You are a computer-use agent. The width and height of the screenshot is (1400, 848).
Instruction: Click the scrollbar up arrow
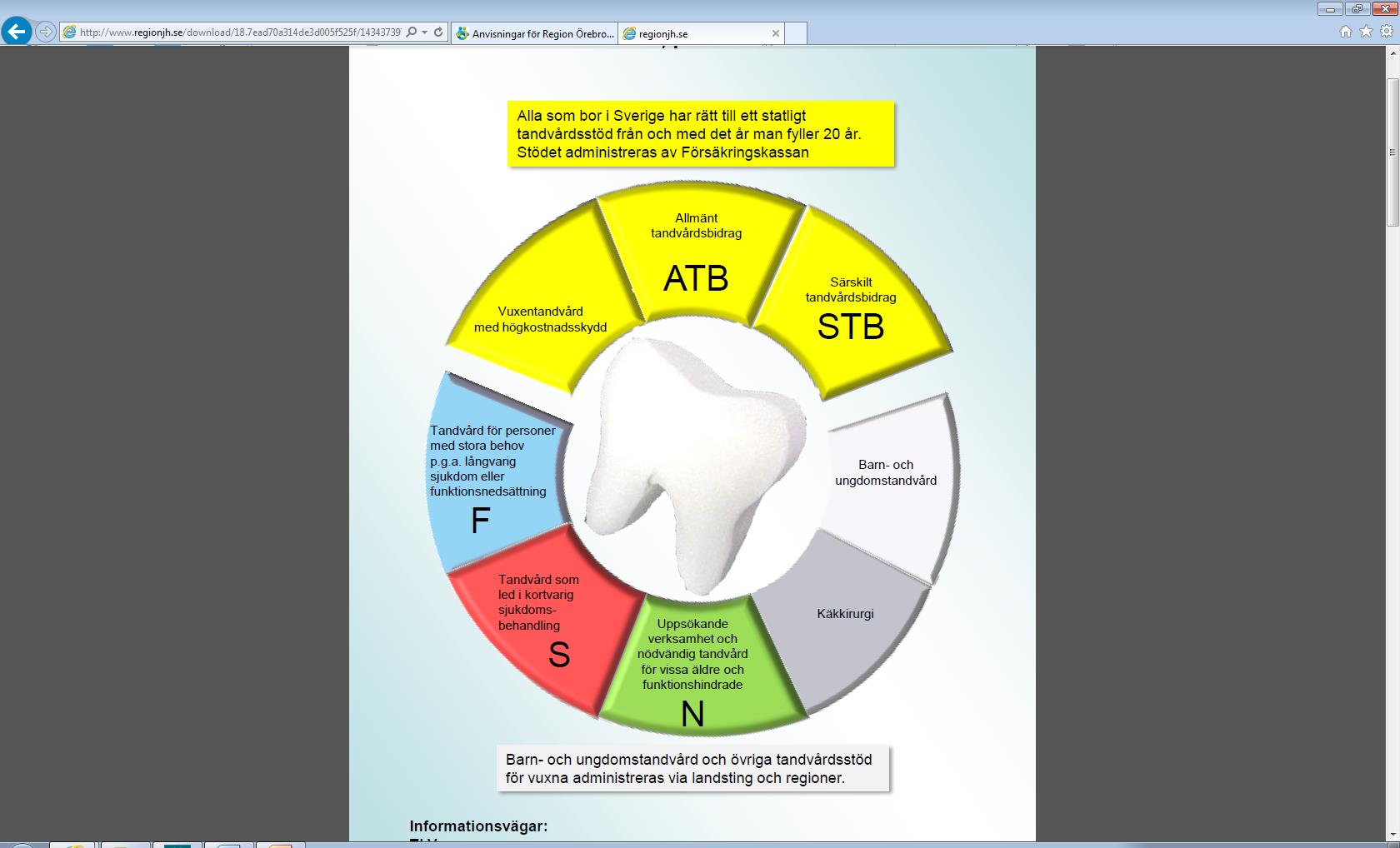[x=1392, y=53]
